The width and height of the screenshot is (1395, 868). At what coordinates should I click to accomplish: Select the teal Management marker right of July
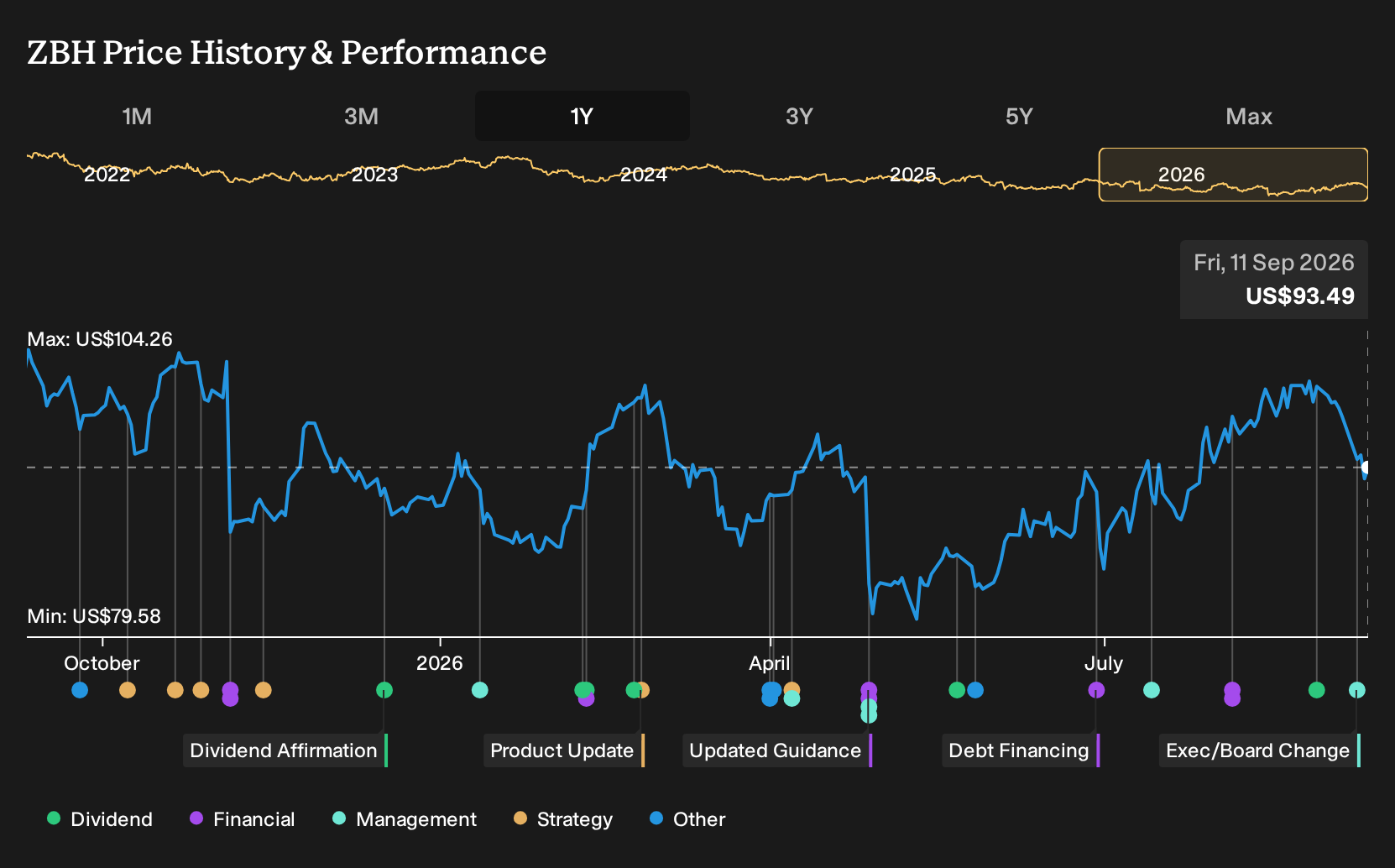[1152, 690]
